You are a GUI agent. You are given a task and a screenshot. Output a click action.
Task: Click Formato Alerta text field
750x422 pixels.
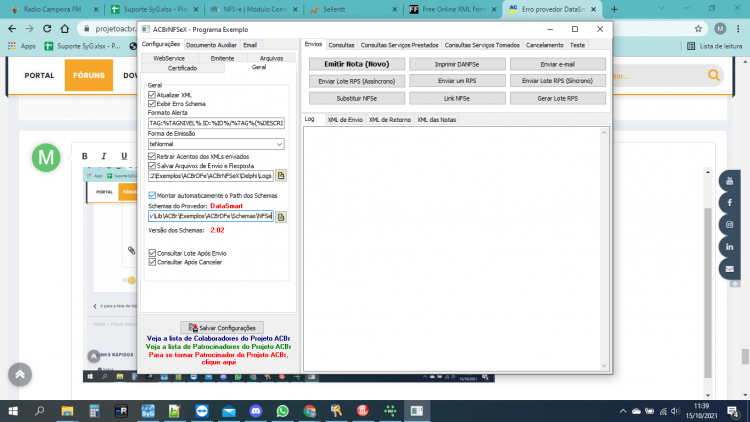pos(216,123)
